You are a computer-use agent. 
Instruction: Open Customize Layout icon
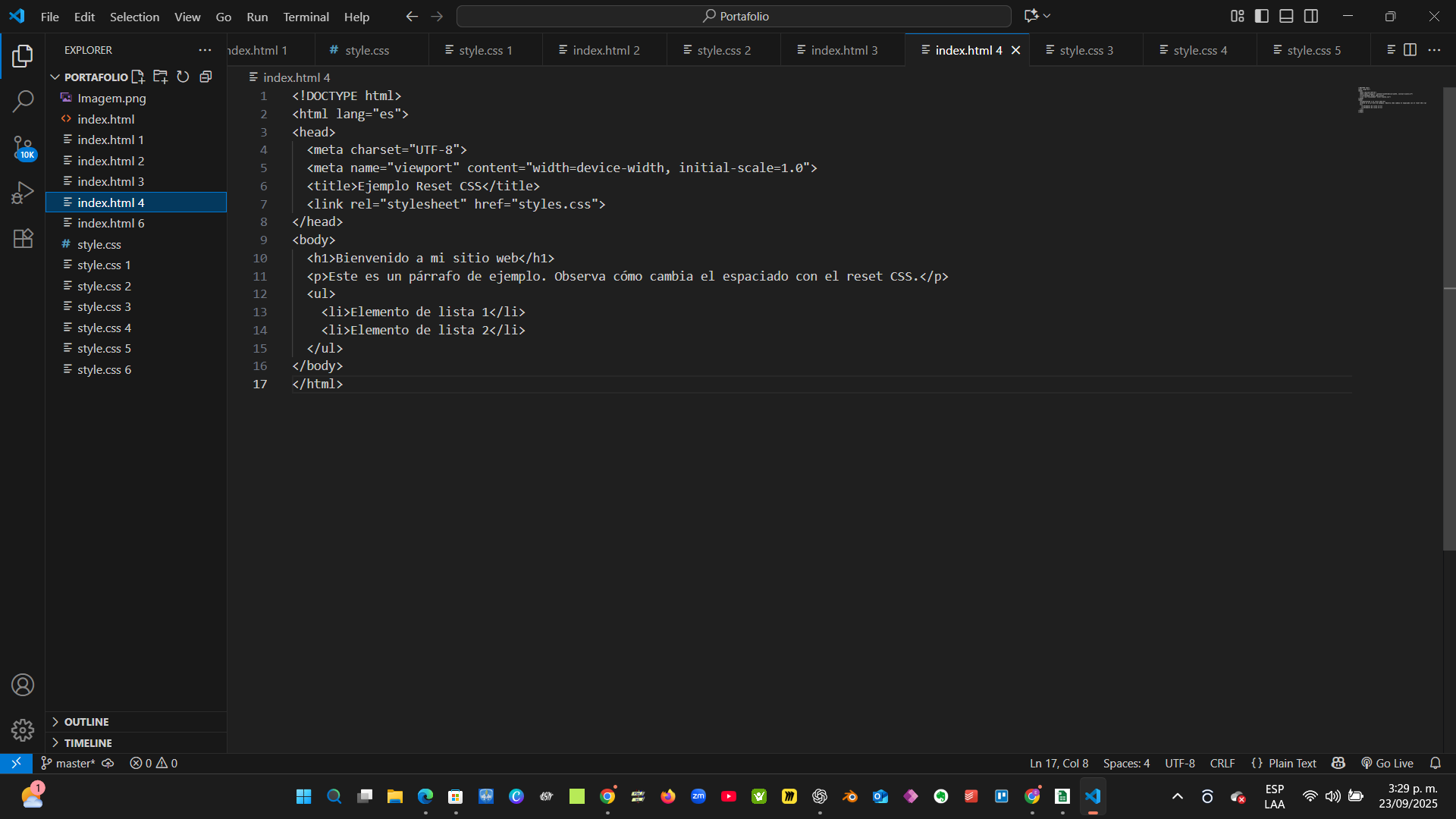1238,16
